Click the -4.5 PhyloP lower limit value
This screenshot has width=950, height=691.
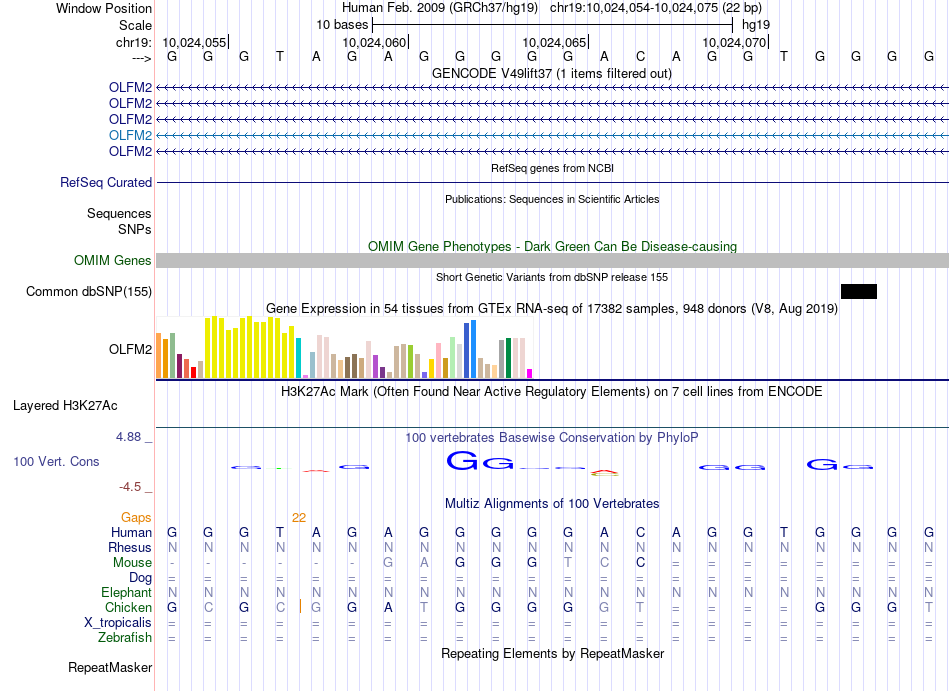[x=130, y=487]
